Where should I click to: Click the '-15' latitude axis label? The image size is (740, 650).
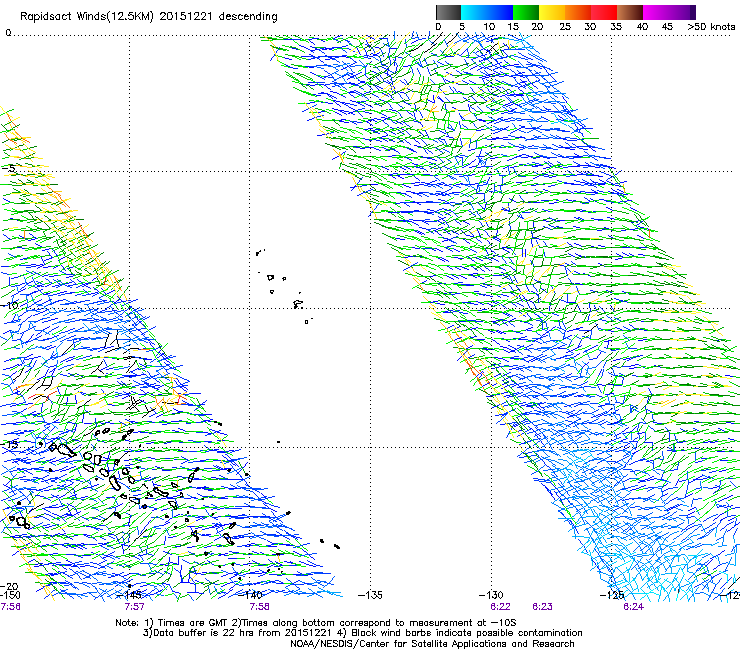9,444
